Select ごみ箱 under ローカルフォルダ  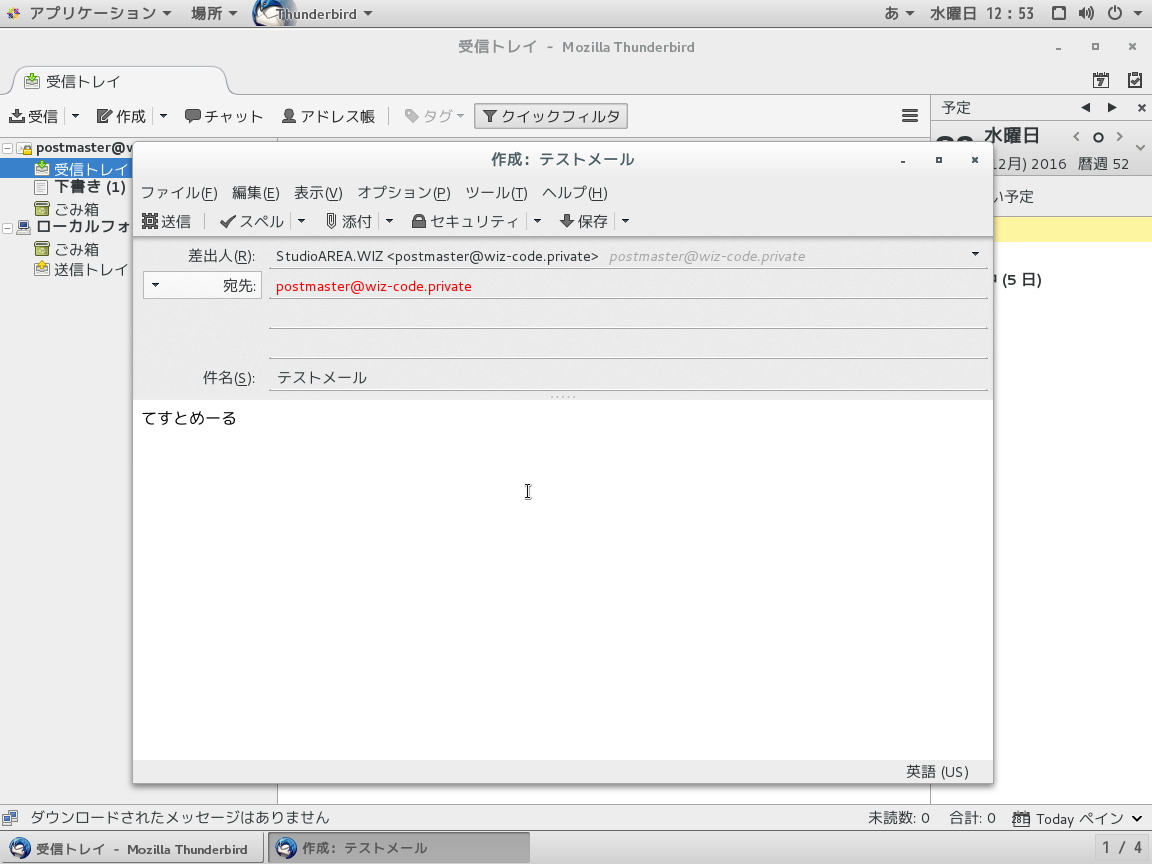67,249
